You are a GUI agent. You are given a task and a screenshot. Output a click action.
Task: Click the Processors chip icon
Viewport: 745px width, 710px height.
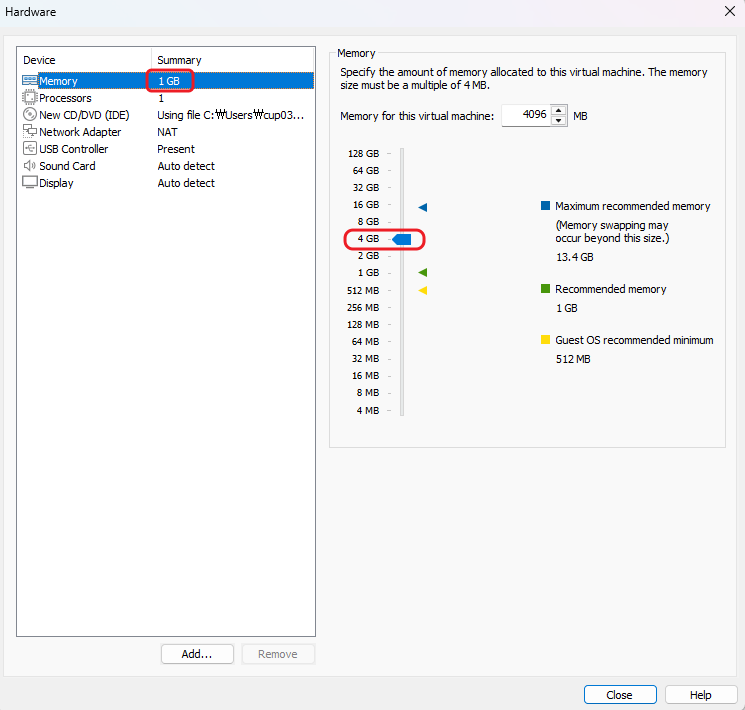tap(29, 97)
